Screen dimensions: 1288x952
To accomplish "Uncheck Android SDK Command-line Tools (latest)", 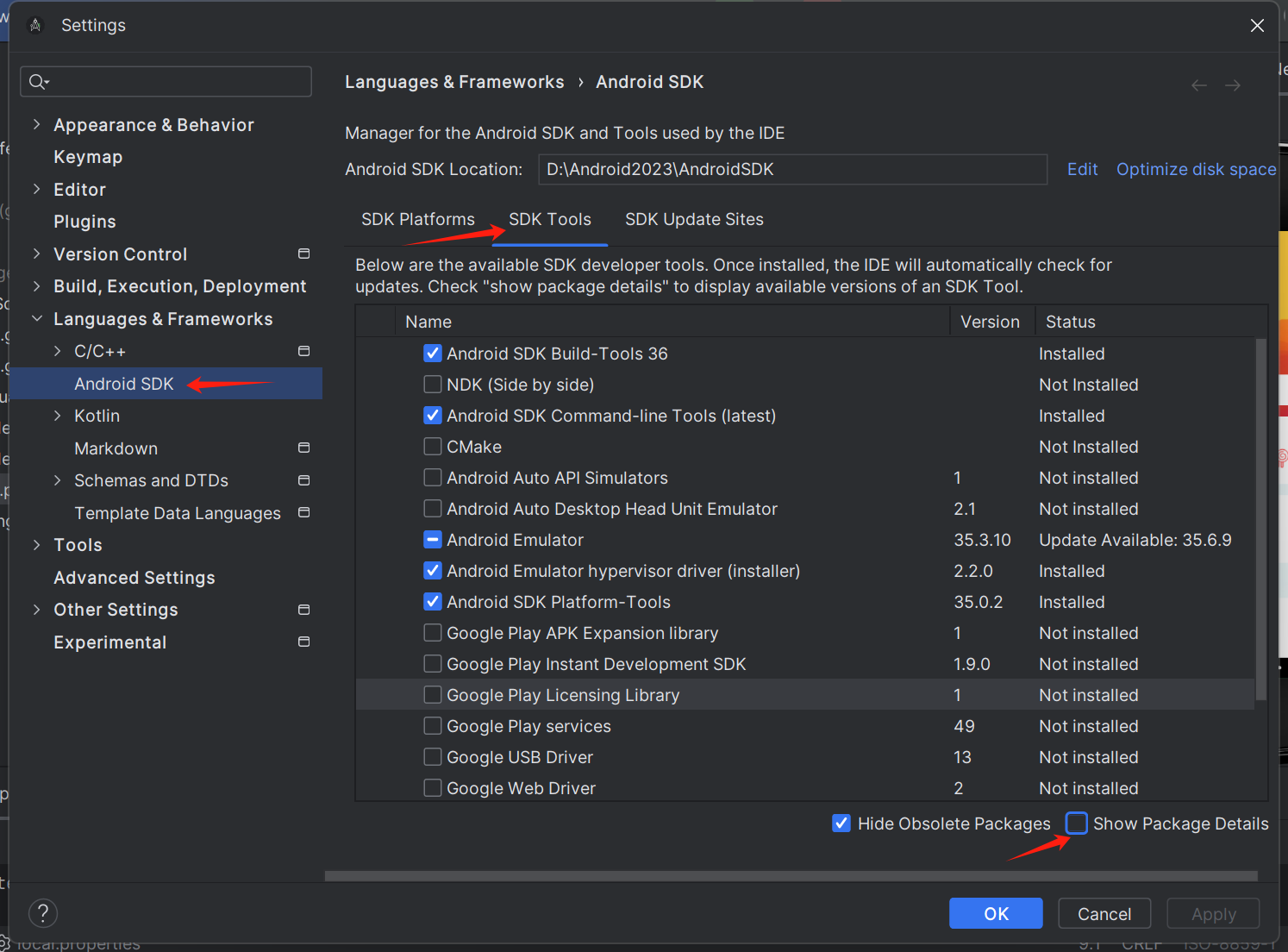I will pyautogui.click(x=433, y=416).
